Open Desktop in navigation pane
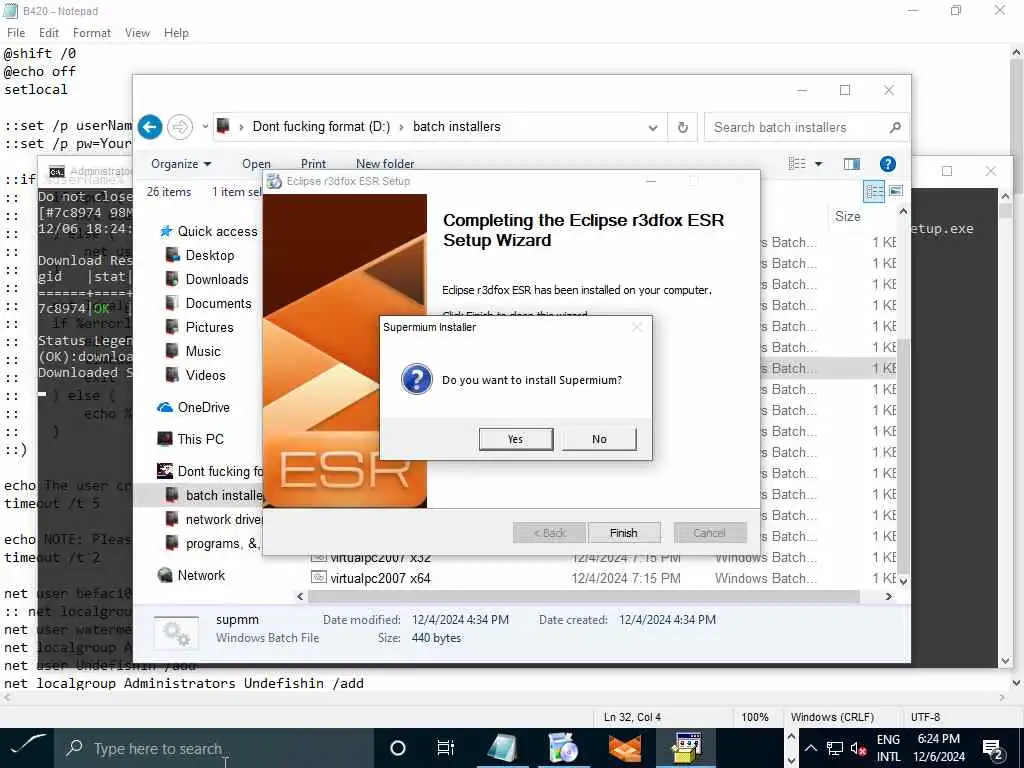 coord(201,255)
